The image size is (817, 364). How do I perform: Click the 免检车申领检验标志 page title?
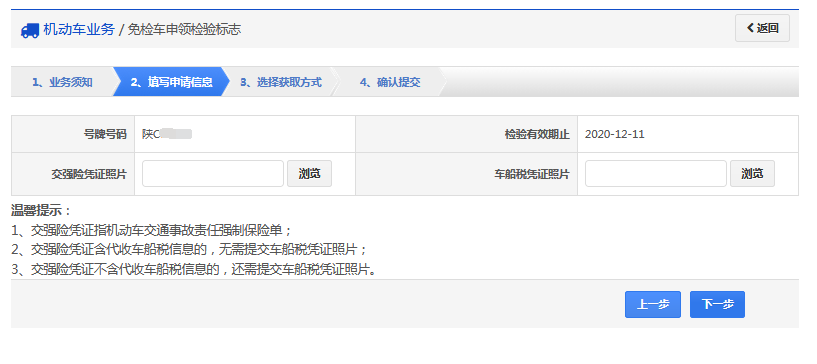(184, 30)
